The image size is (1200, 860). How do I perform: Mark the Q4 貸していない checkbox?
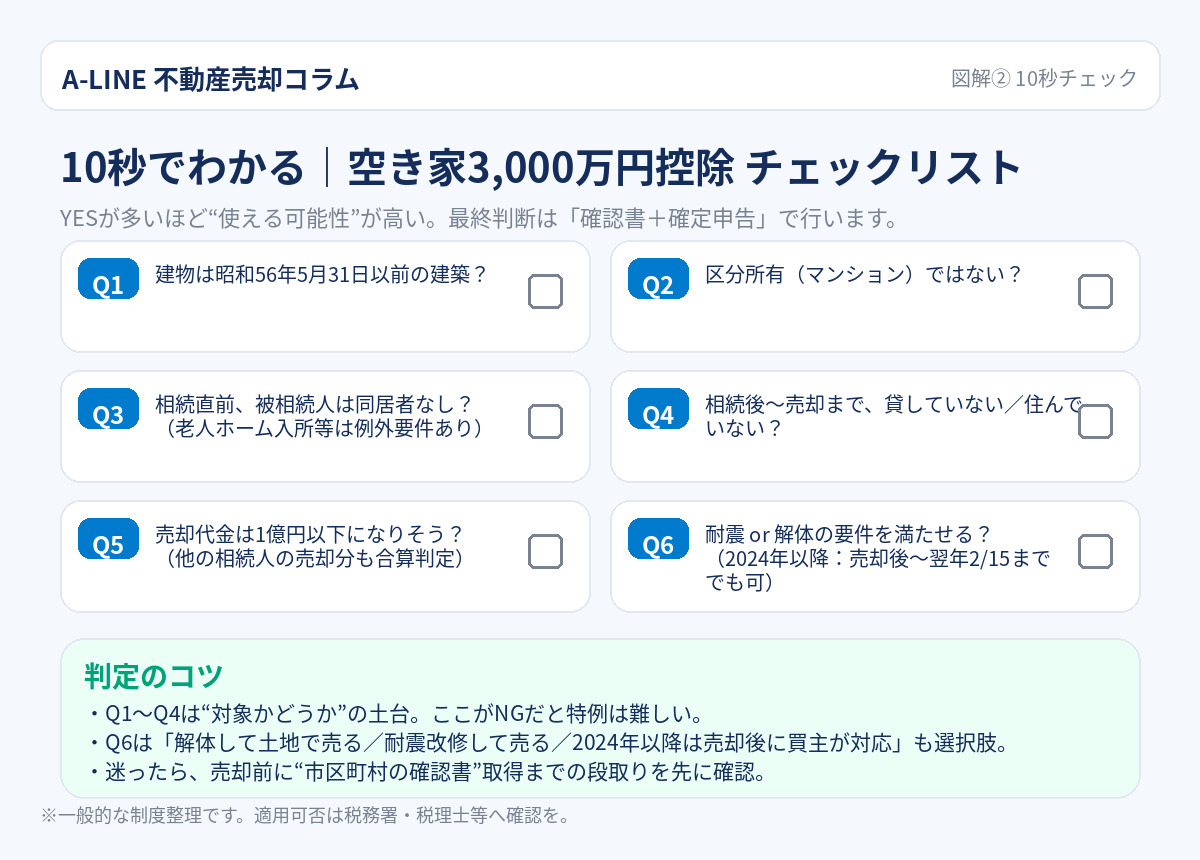(1095, 422)
